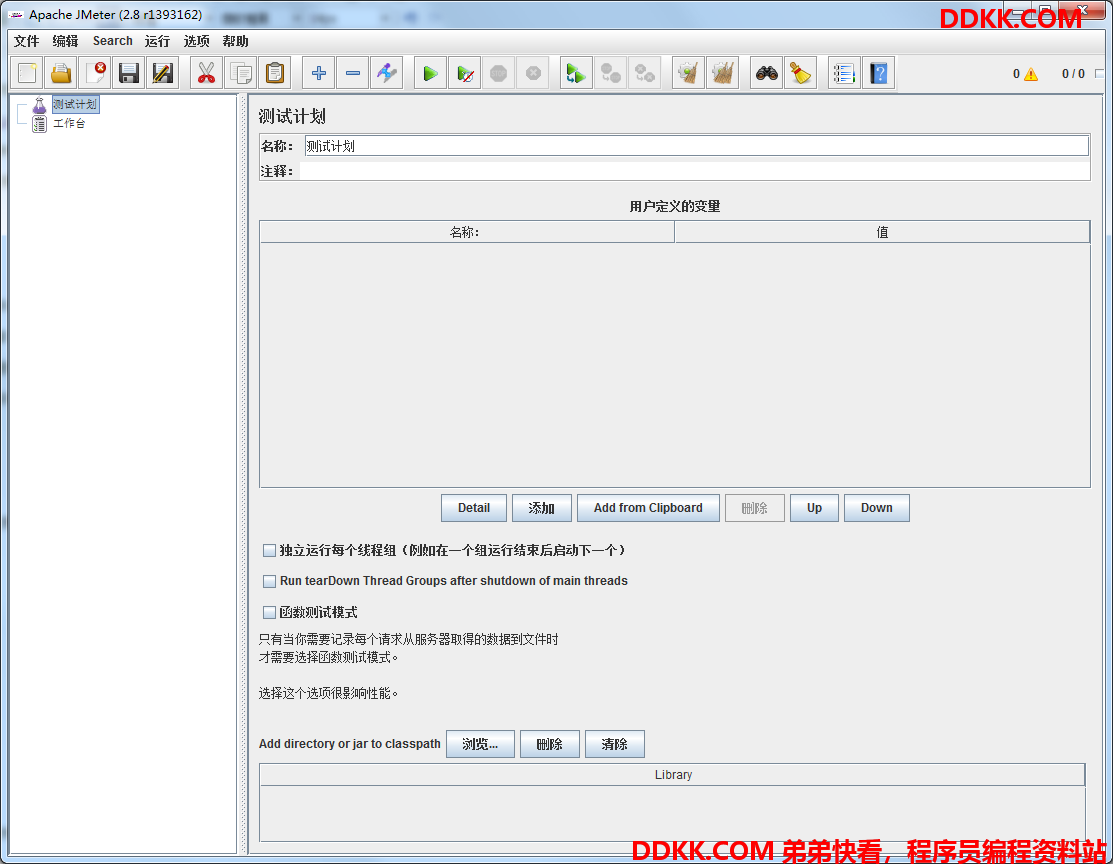Open the Search menu
1113x864 pixels.
[x=112, y=41]
